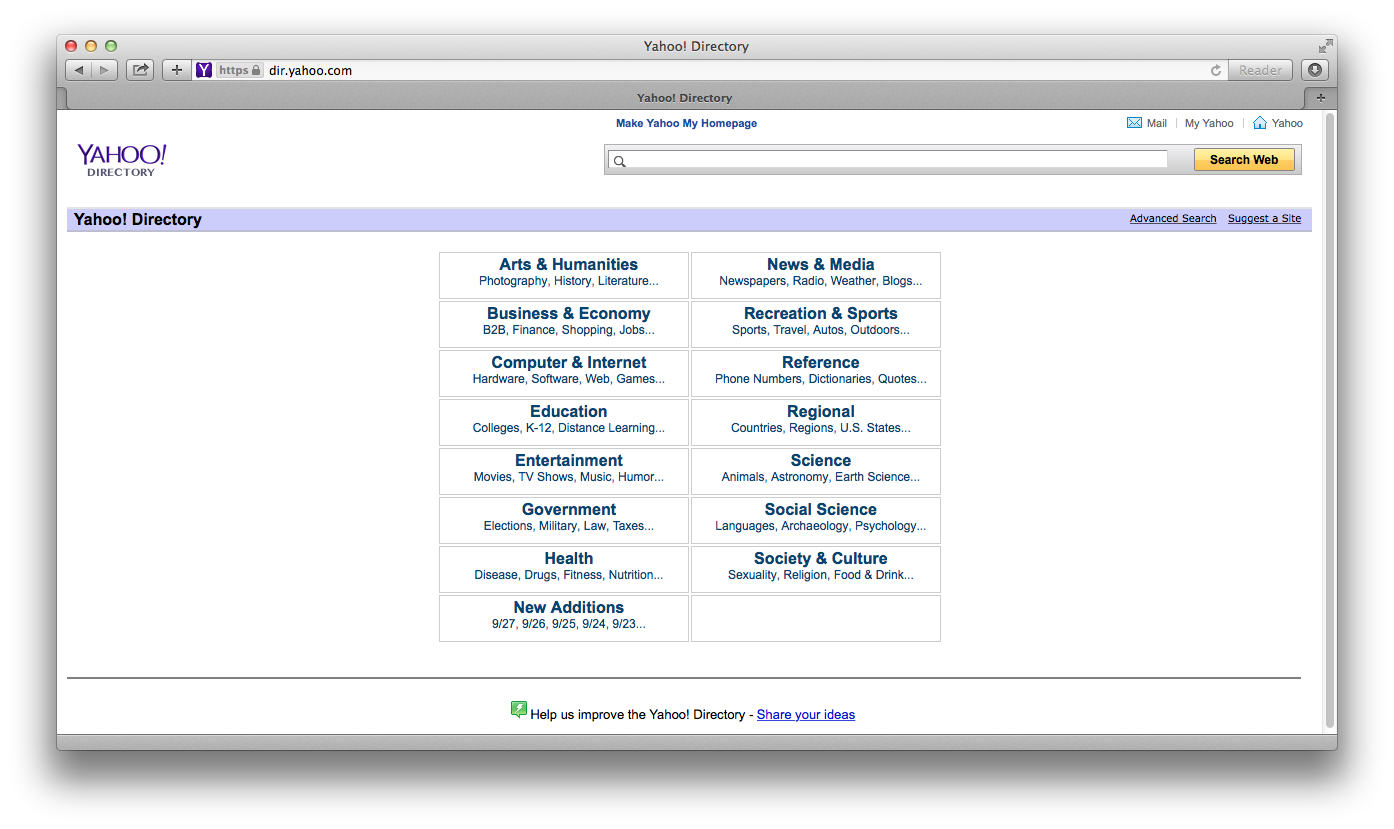This screenshot has width=1394, height=829.
Task: Open the News & Media category
Action: 820,264
